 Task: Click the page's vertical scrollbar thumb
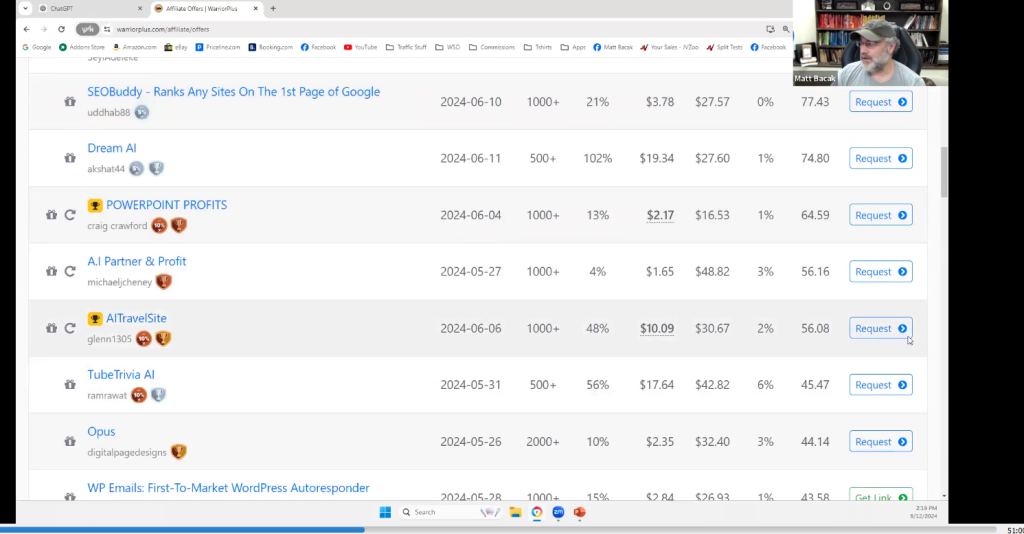[944, 172]
